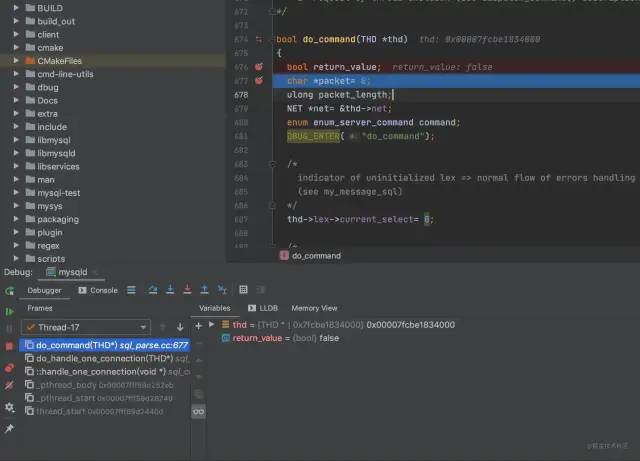This screenshot has width=640, height=461.
Task: Open the Thread-17 thread dropdown
Action: coord(86,327)
